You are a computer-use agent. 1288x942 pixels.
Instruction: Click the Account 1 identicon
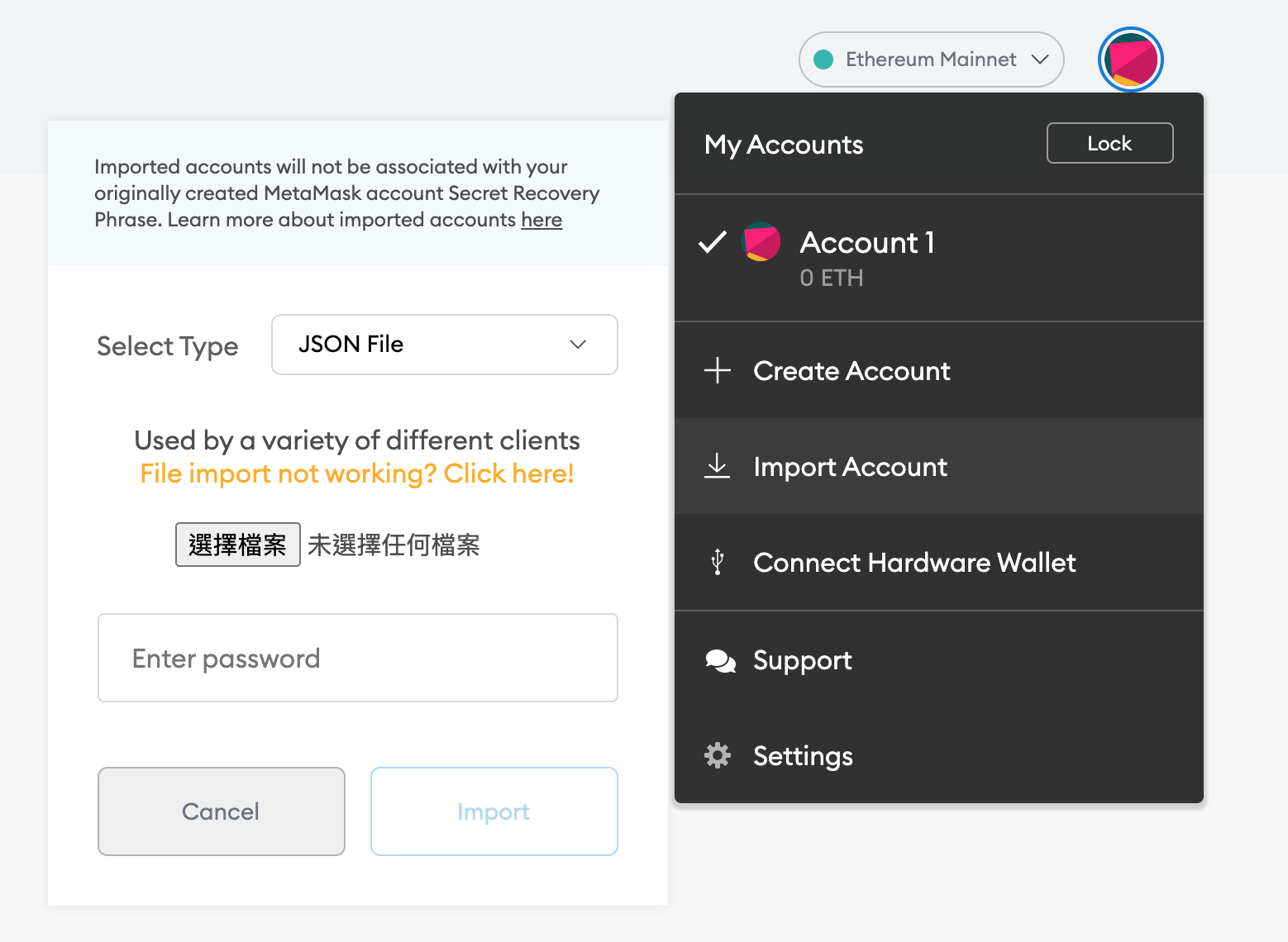point(761,242)
